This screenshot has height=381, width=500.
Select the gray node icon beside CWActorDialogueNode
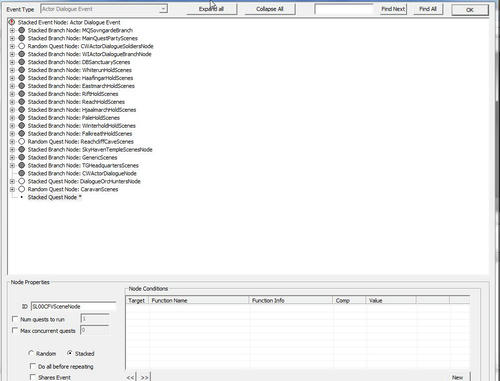pyautogui.click(x=22, y=173)
